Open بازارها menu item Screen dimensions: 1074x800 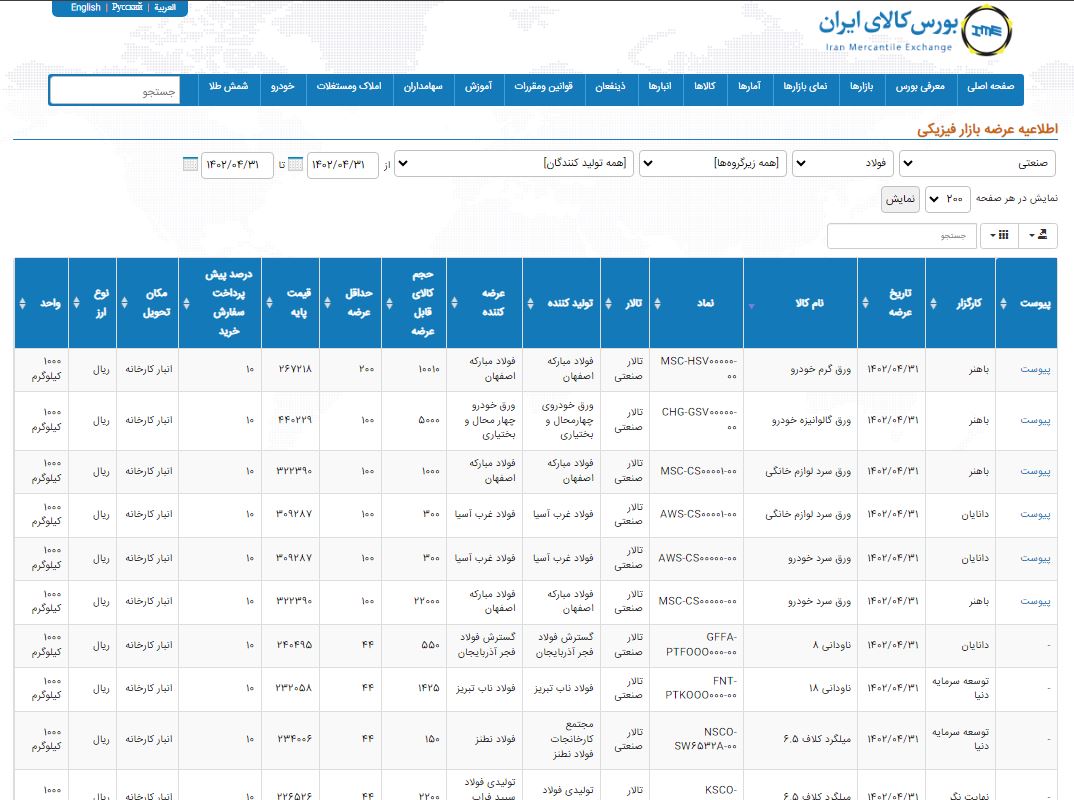point(862,86)
